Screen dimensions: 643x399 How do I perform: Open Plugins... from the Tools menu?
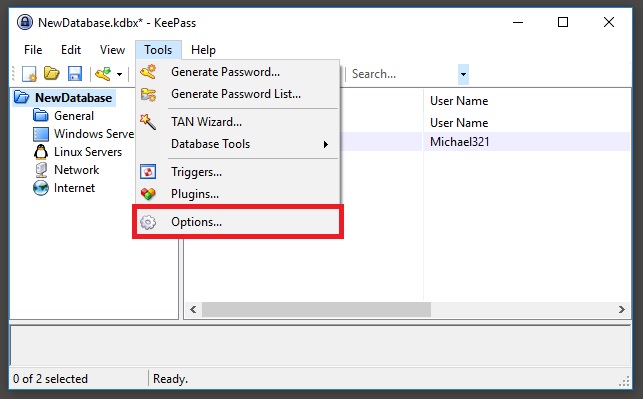(x=237, y=194)
